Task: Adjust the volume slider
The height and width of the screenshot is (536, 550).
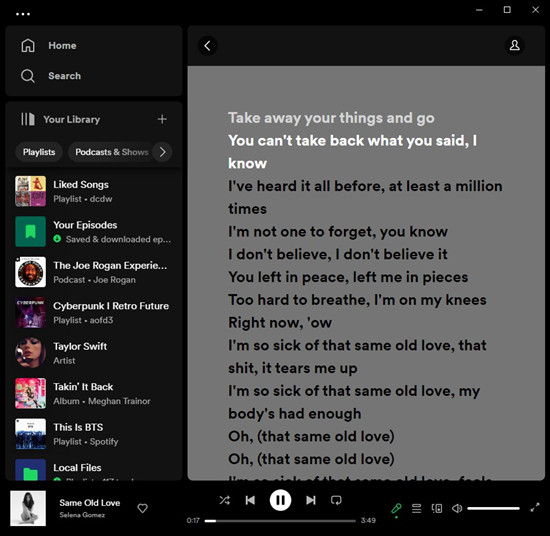Action: 493,508
